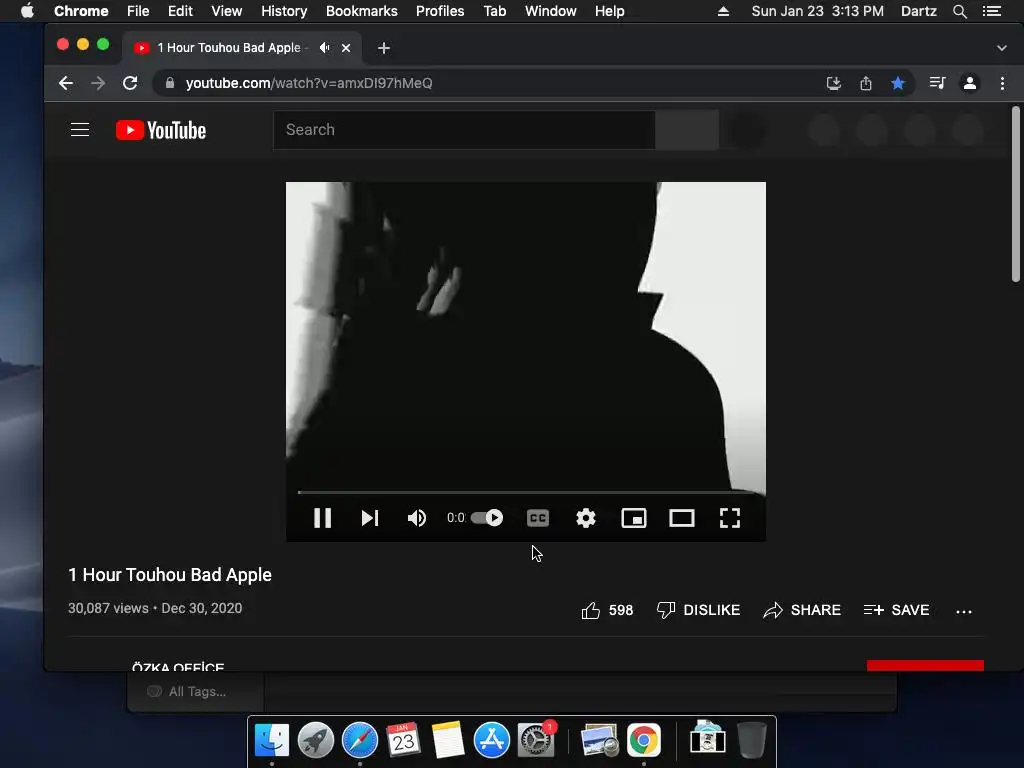1024x768 pixels.
Task: Enter full screen mode
Action: [729, 518]
